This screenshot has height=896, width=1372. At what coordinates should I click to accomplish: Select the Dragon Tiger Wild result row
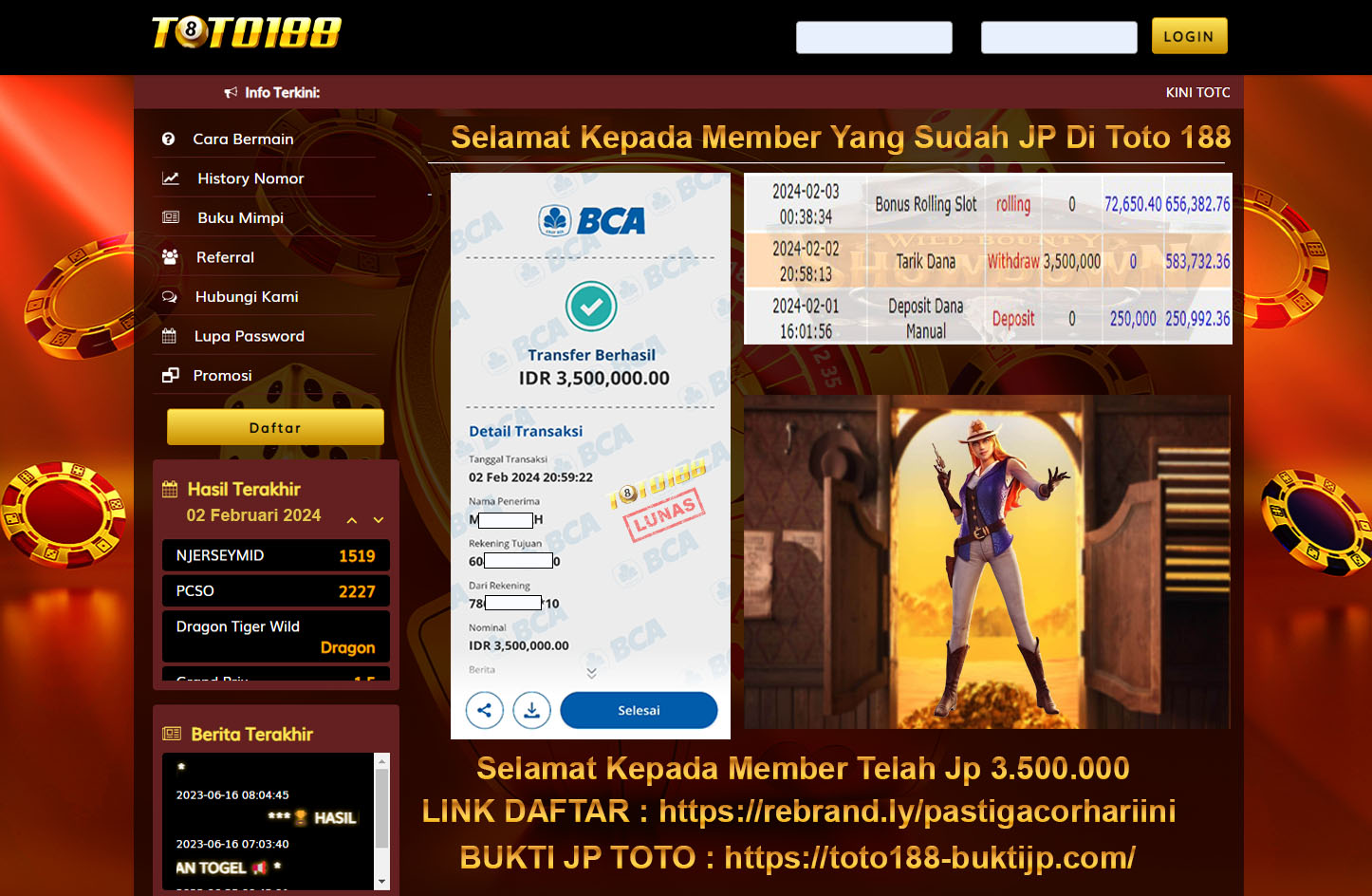click(275, 636)
